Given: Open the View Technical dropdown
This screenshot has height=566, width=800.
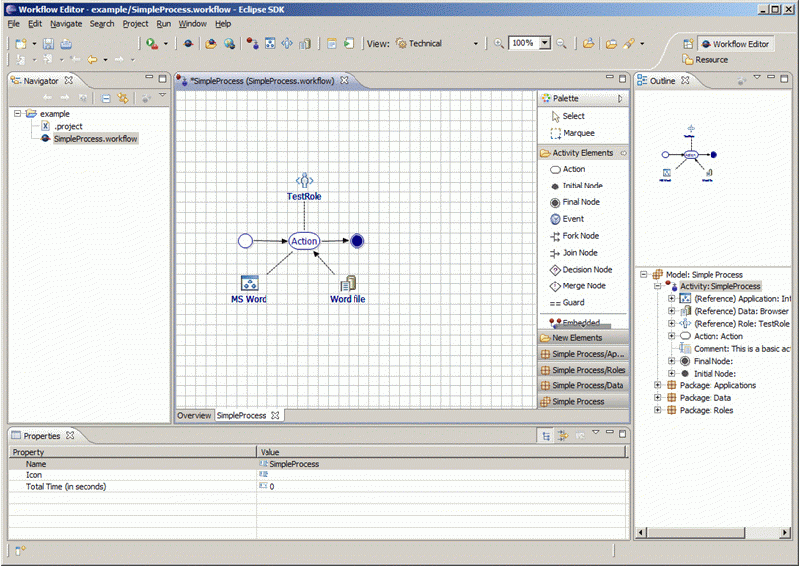Looking at the screenshot, I should [476, 44].
